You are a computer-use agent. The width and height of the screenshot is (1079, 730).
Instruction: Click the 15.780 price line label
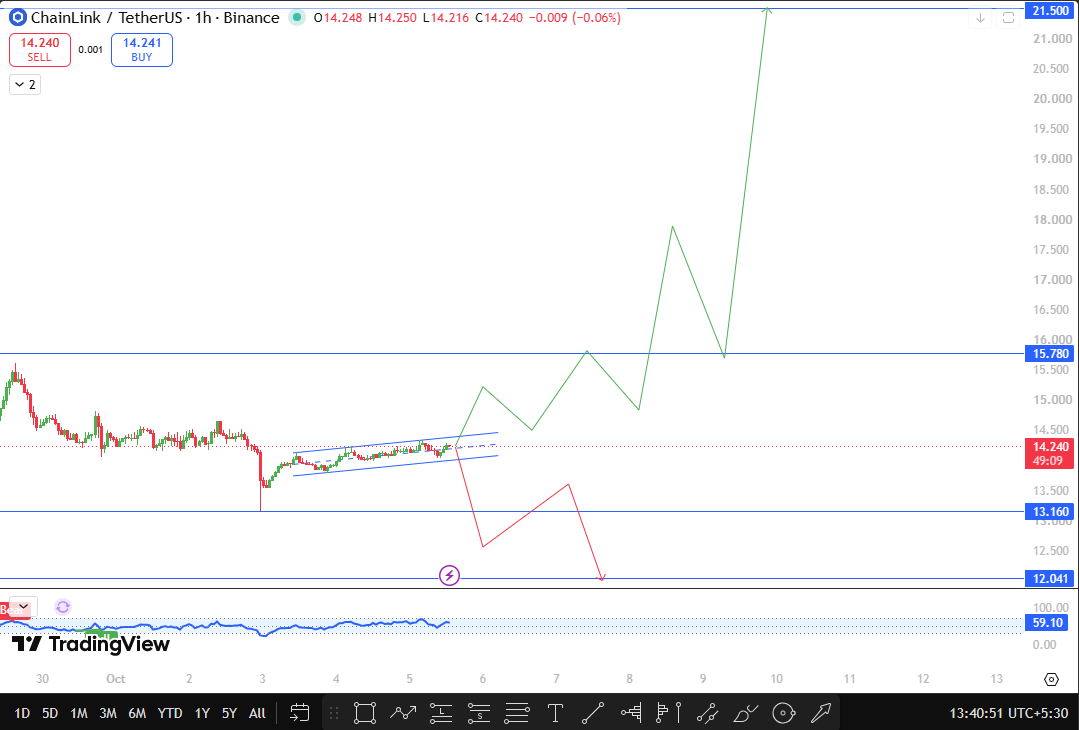point(1050,354)
